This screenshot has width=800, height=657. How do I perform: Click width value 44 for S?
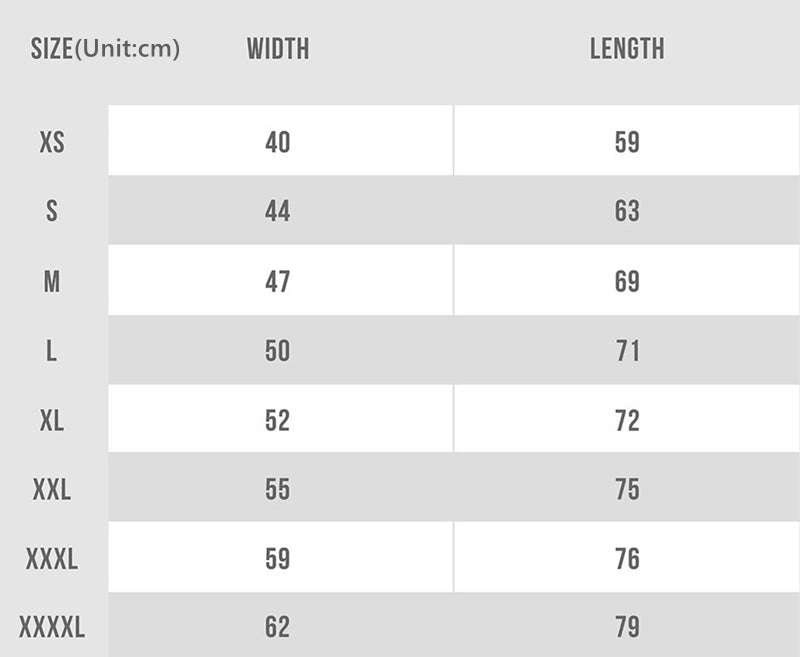(278, 212)
